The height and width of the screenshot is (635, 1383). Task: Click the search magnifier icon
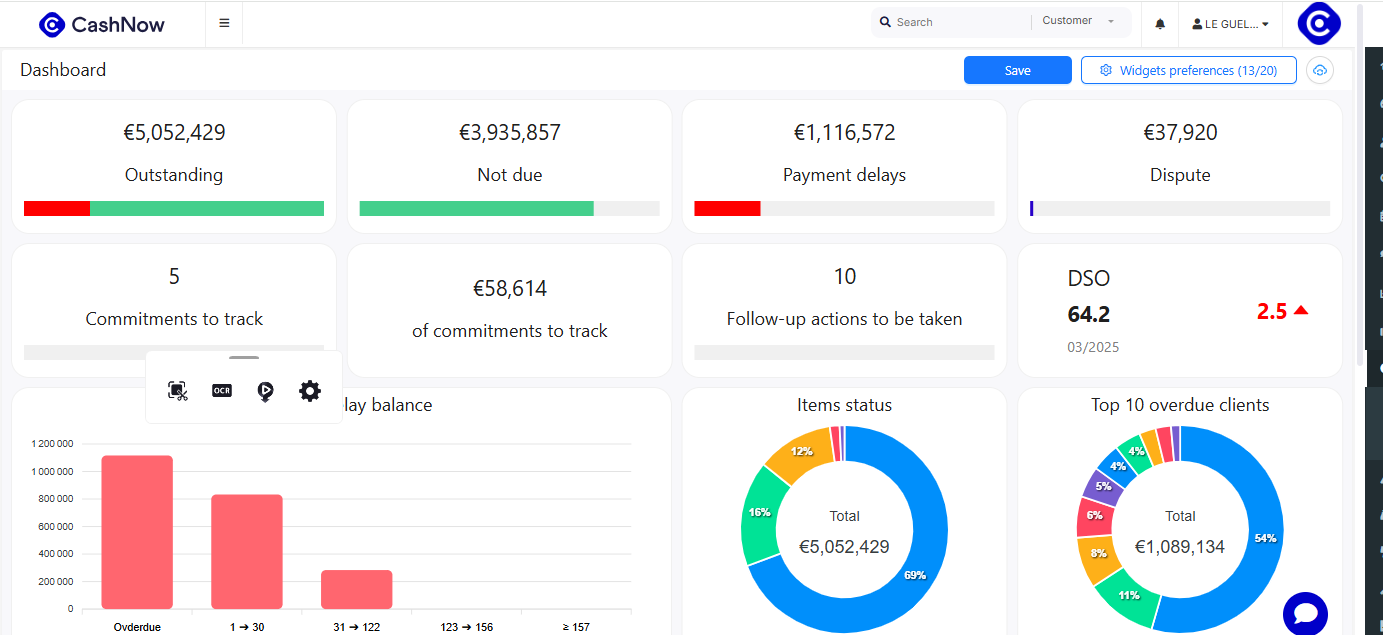[x=885, y=22]
